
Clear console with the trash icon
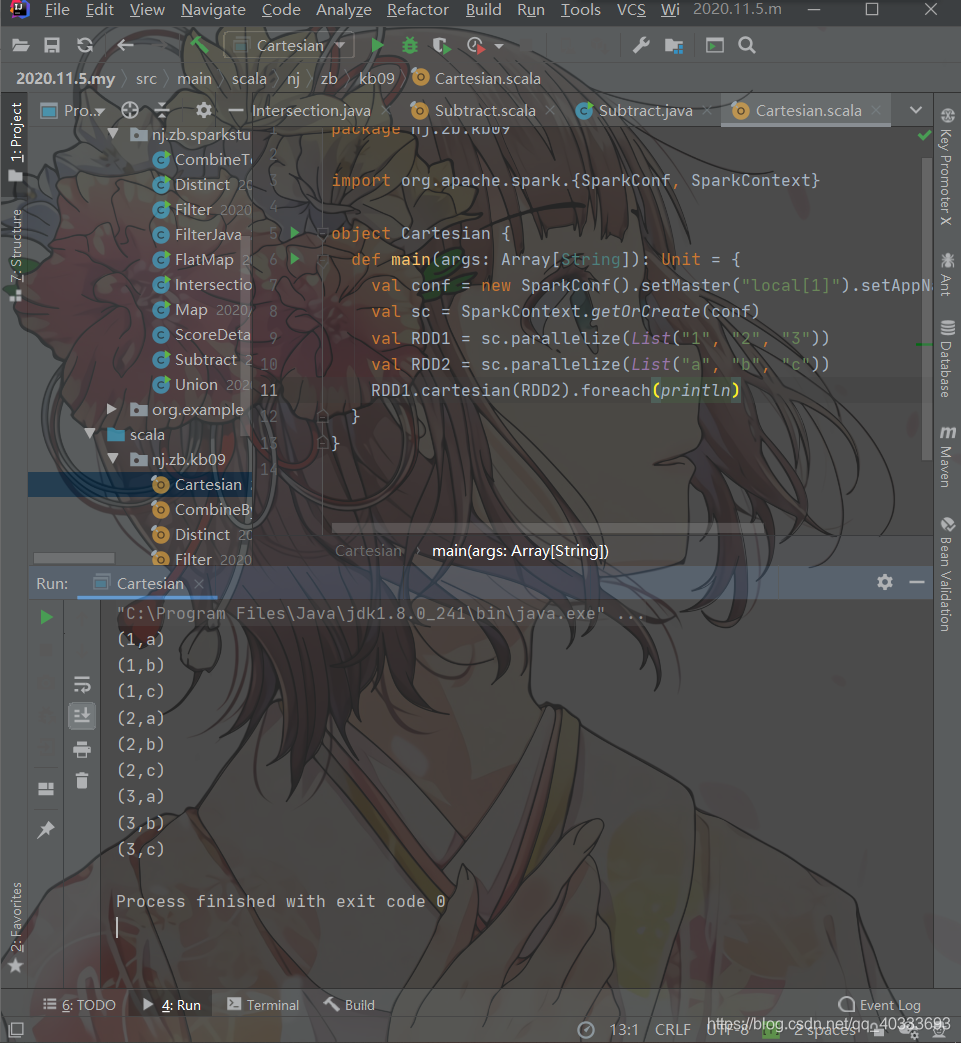tap(82, 780)
